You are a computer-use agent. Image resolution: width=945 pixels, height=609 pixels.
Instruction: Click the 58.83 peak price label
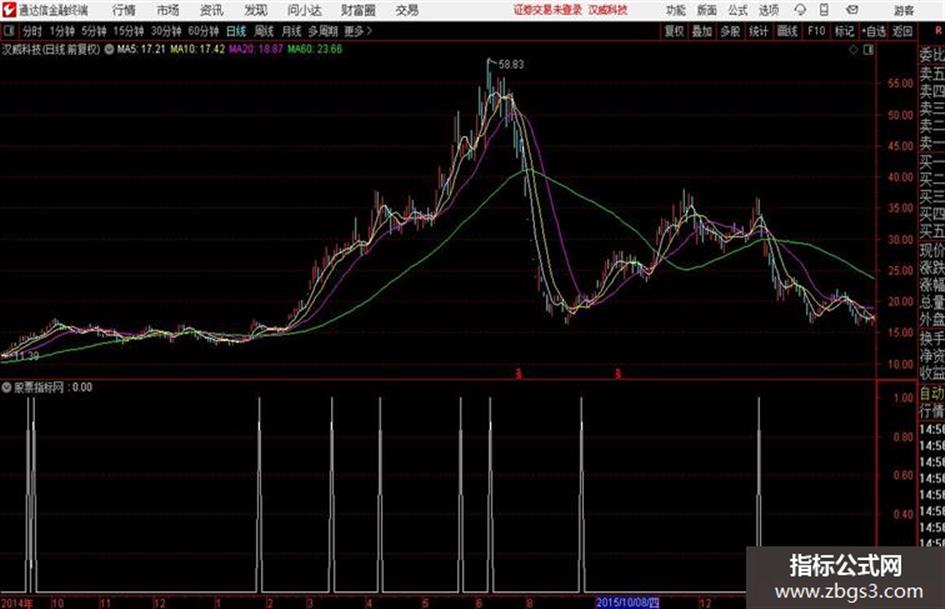511,65
